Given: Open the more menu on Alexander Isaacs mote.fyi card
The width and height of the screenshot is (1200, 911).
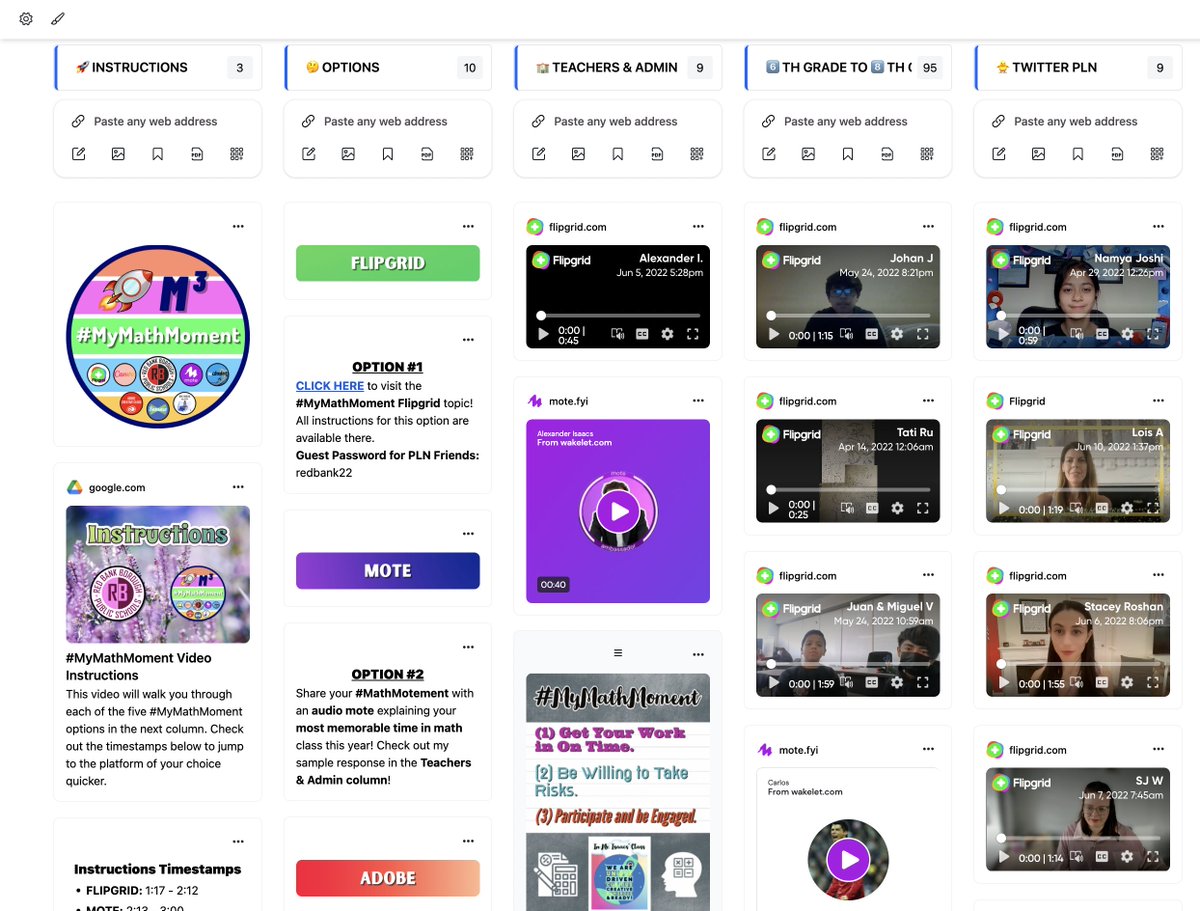Looking at the screenshot, I should (698, 400).
